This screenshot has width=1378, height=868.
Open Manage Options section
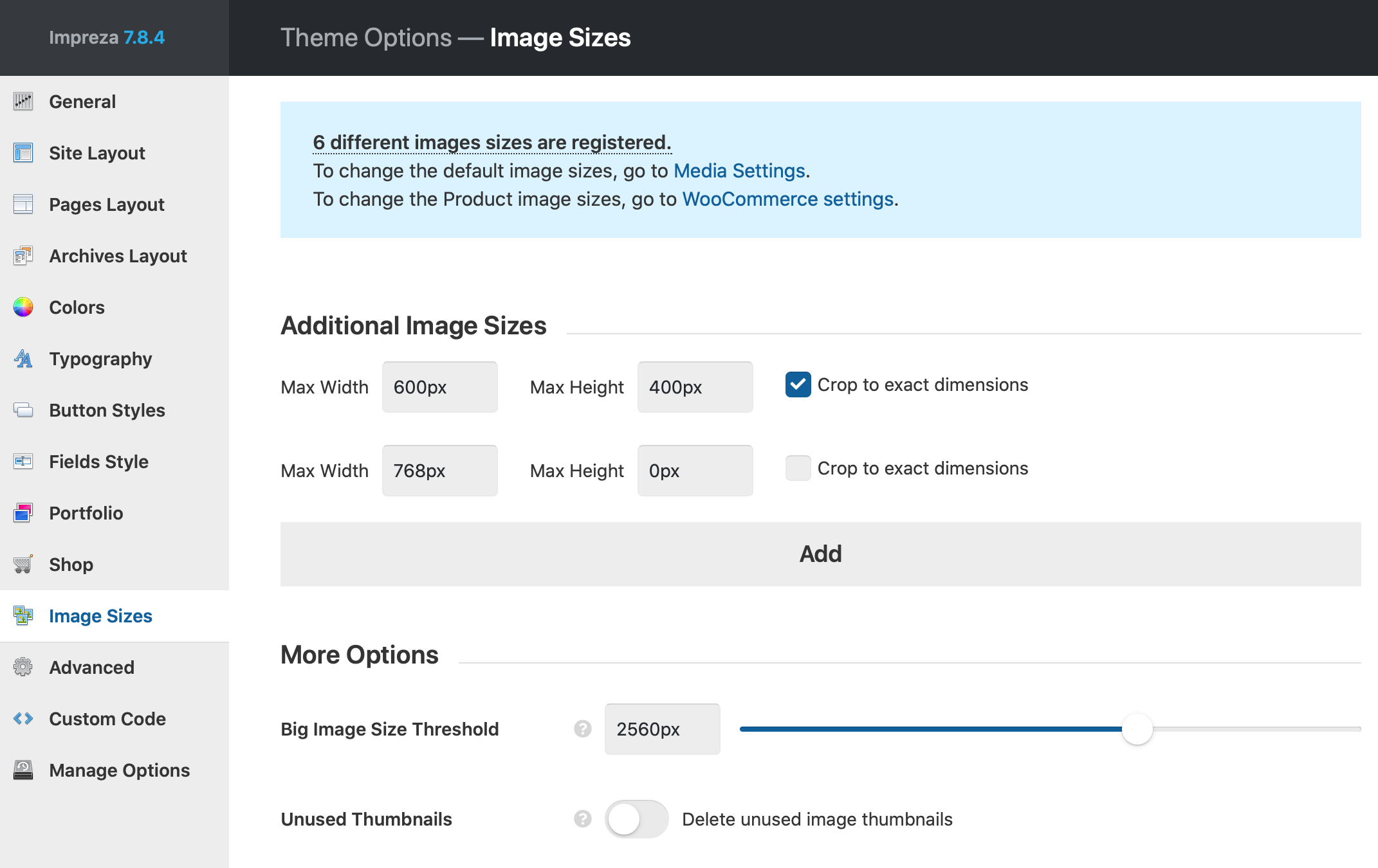[115, 770]
